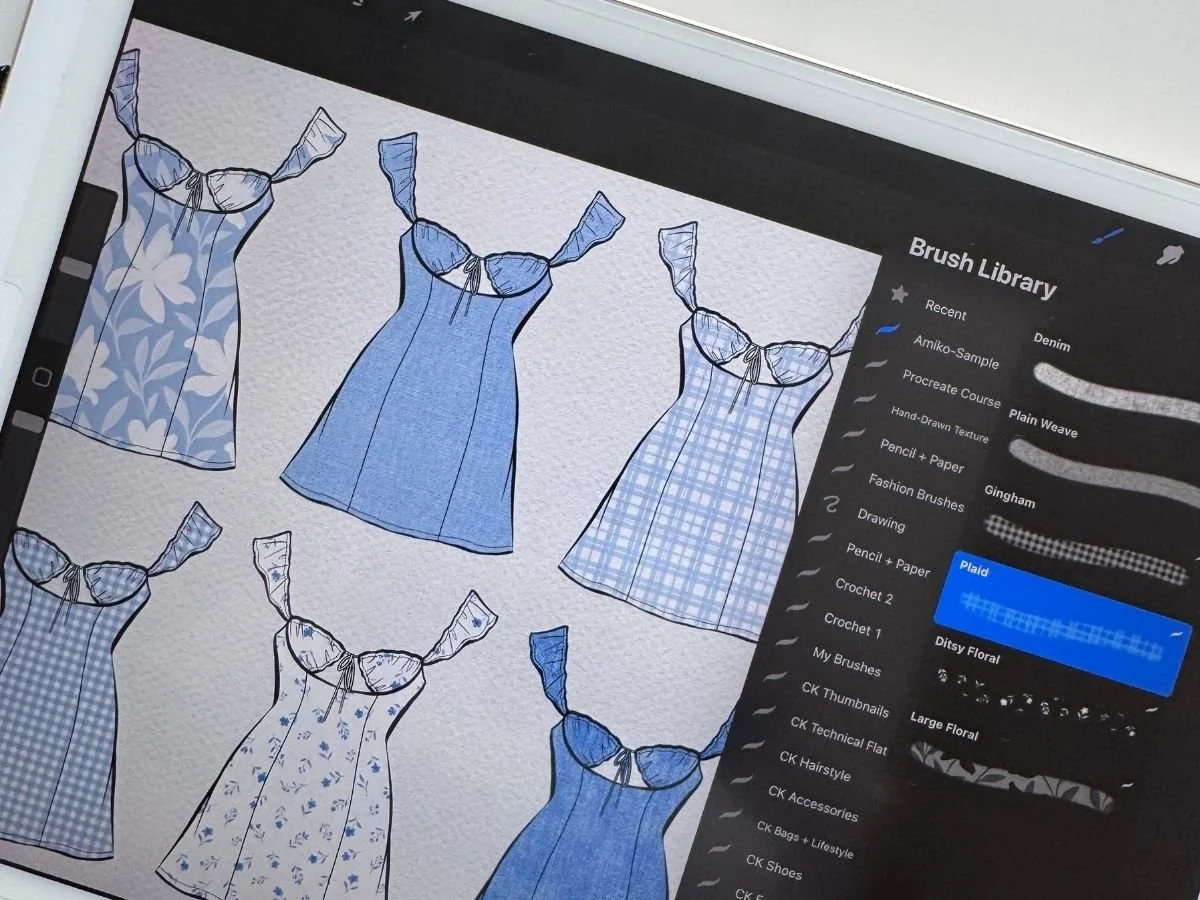Tap the Transform arrow icon in toolbar
The height and width of the screenshot is (900, 1200).
411,15
